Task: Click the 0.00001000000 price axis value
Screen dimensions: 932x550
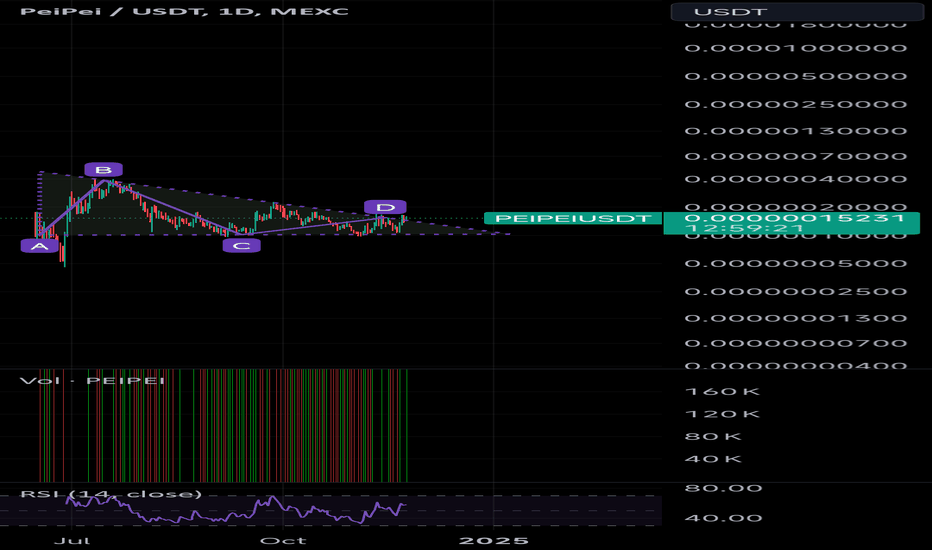Action: 796,49
